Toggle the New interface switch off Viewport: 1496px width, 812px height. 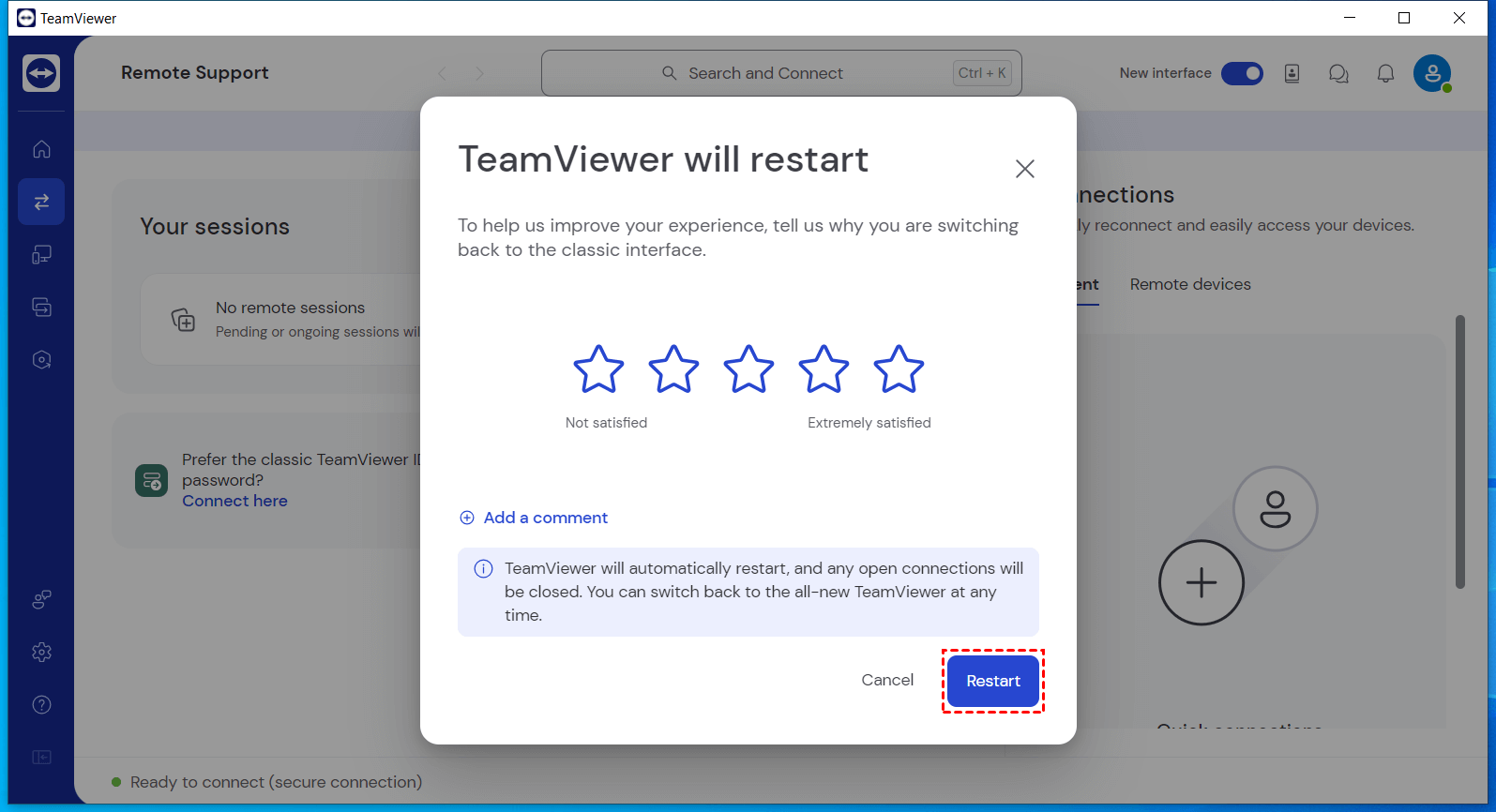pyautogui.click(x=1242, y=73)
